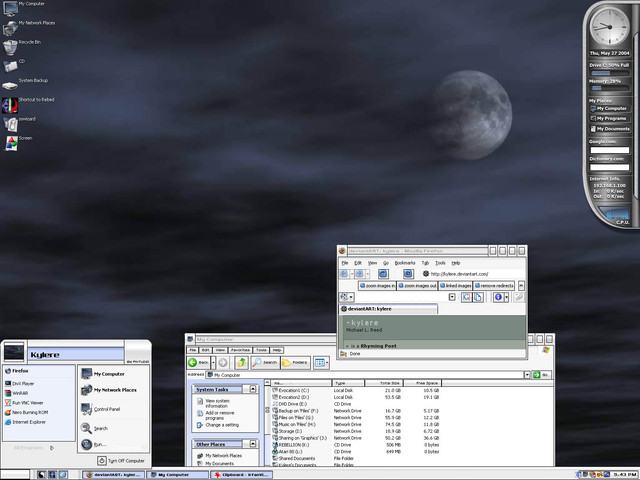The image size is (640, 480).
Task: Click My Documents in sidebar widget
Action: point(611,128)
